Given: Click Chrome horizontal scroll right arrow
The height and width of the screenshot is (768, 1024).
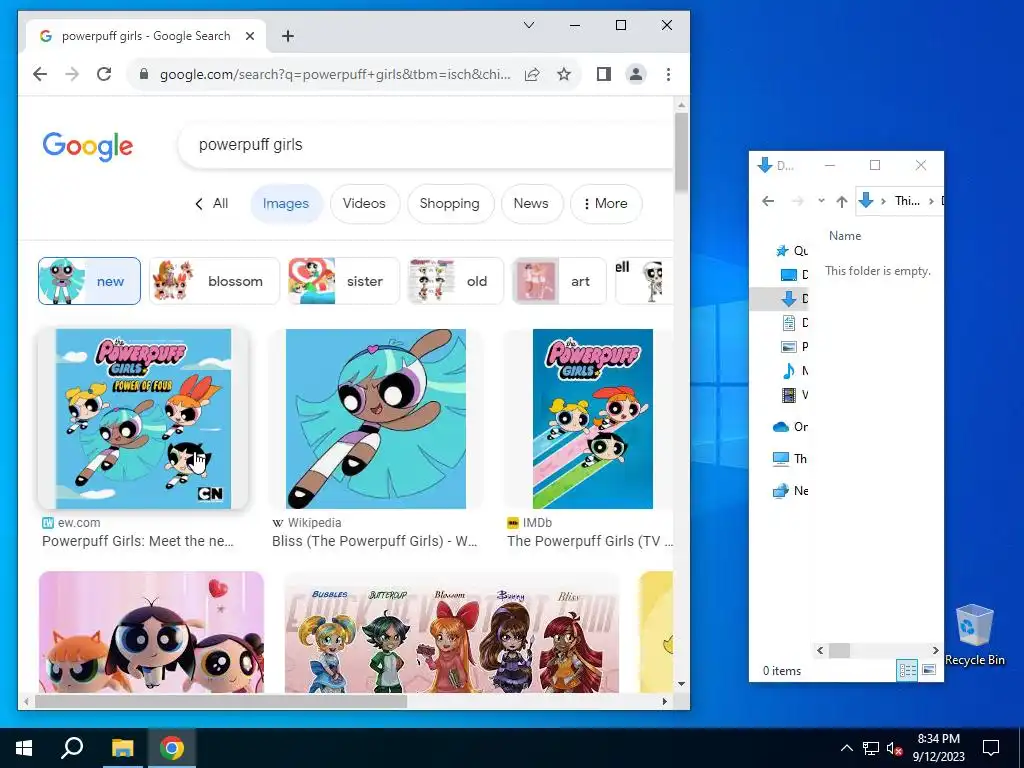Looking at the screenshot, I should [x=664, y=701].
